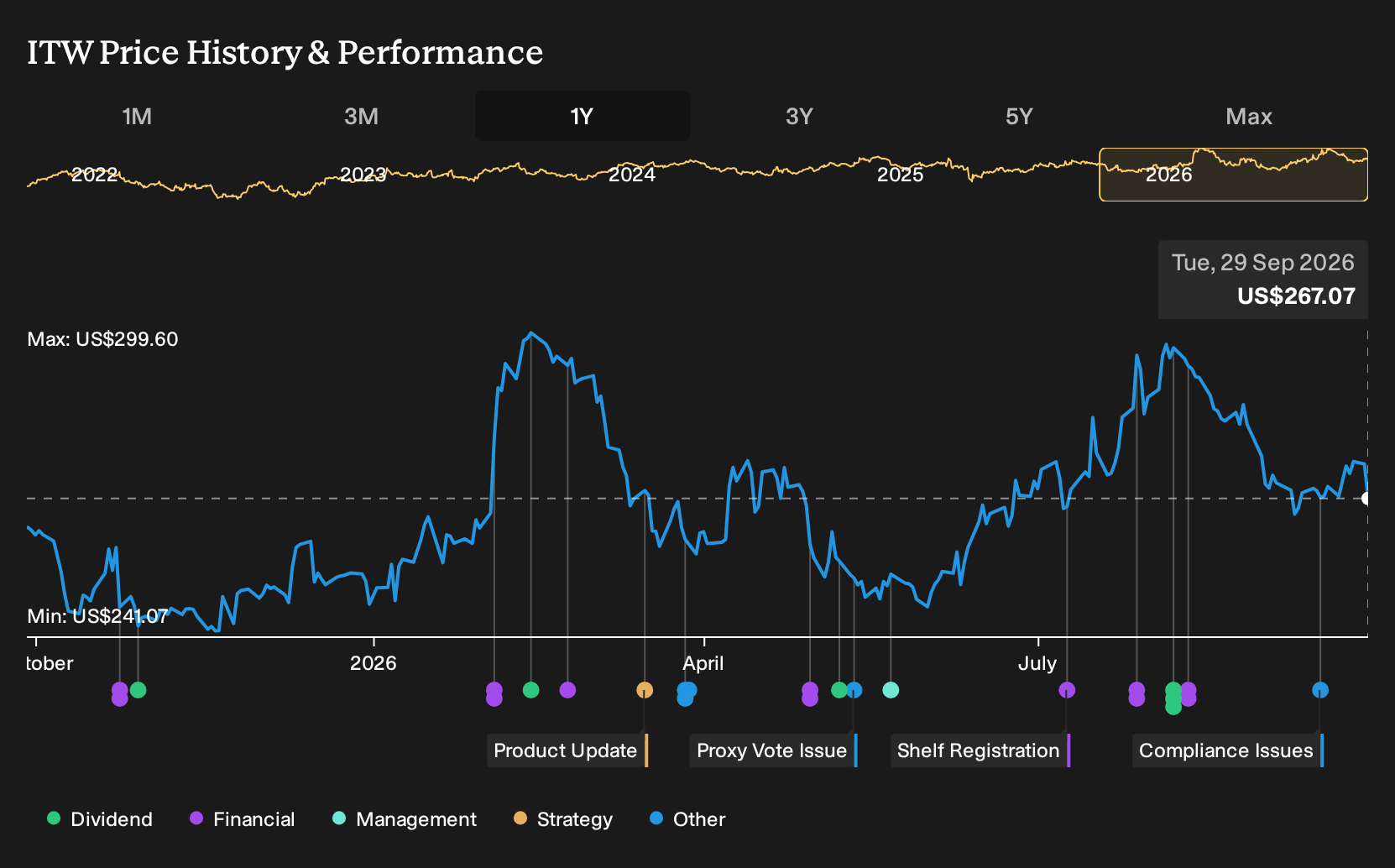Show the Max range tab
Viewport: 1395px width, 868px height.
[1249, 116]
